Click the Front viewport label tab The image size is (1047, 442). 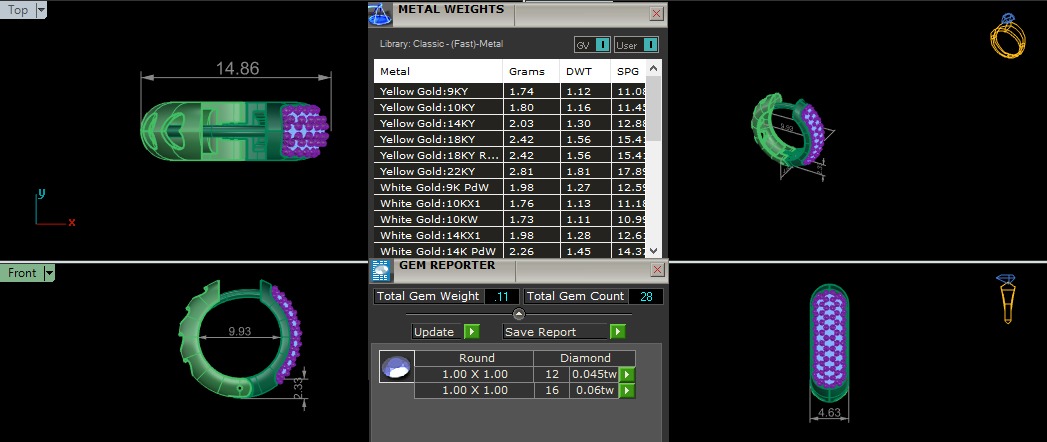pos(21,273)
